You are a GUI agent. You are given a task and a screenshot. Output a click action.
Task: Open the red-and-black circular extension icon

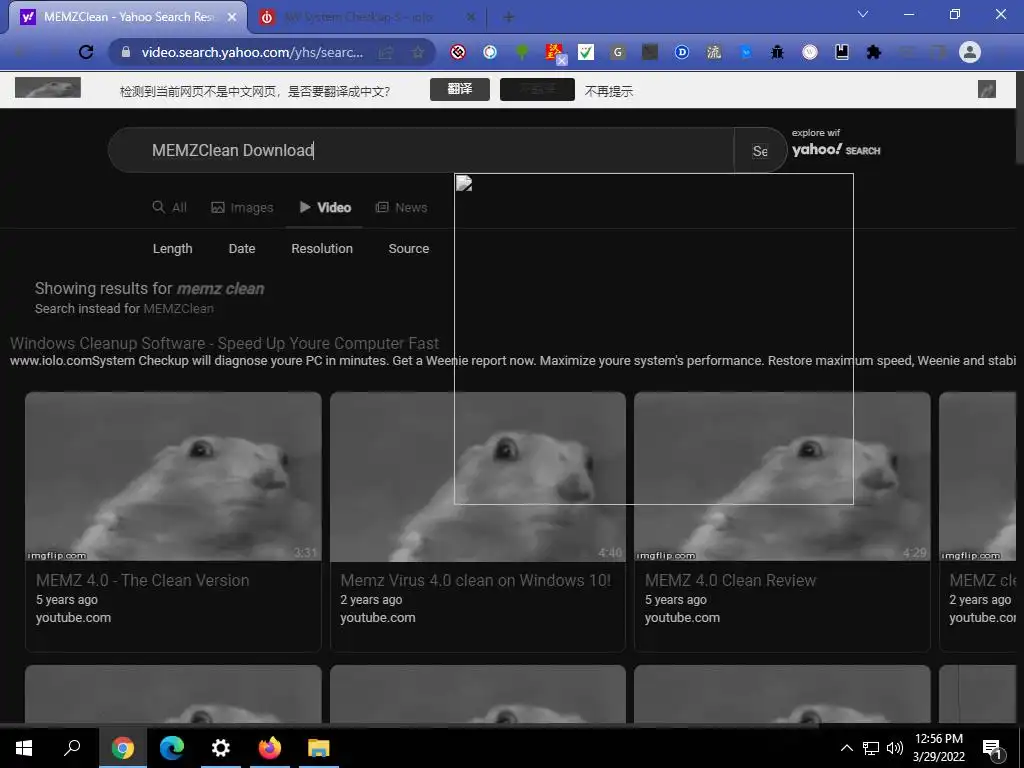[x=458, y=52]
